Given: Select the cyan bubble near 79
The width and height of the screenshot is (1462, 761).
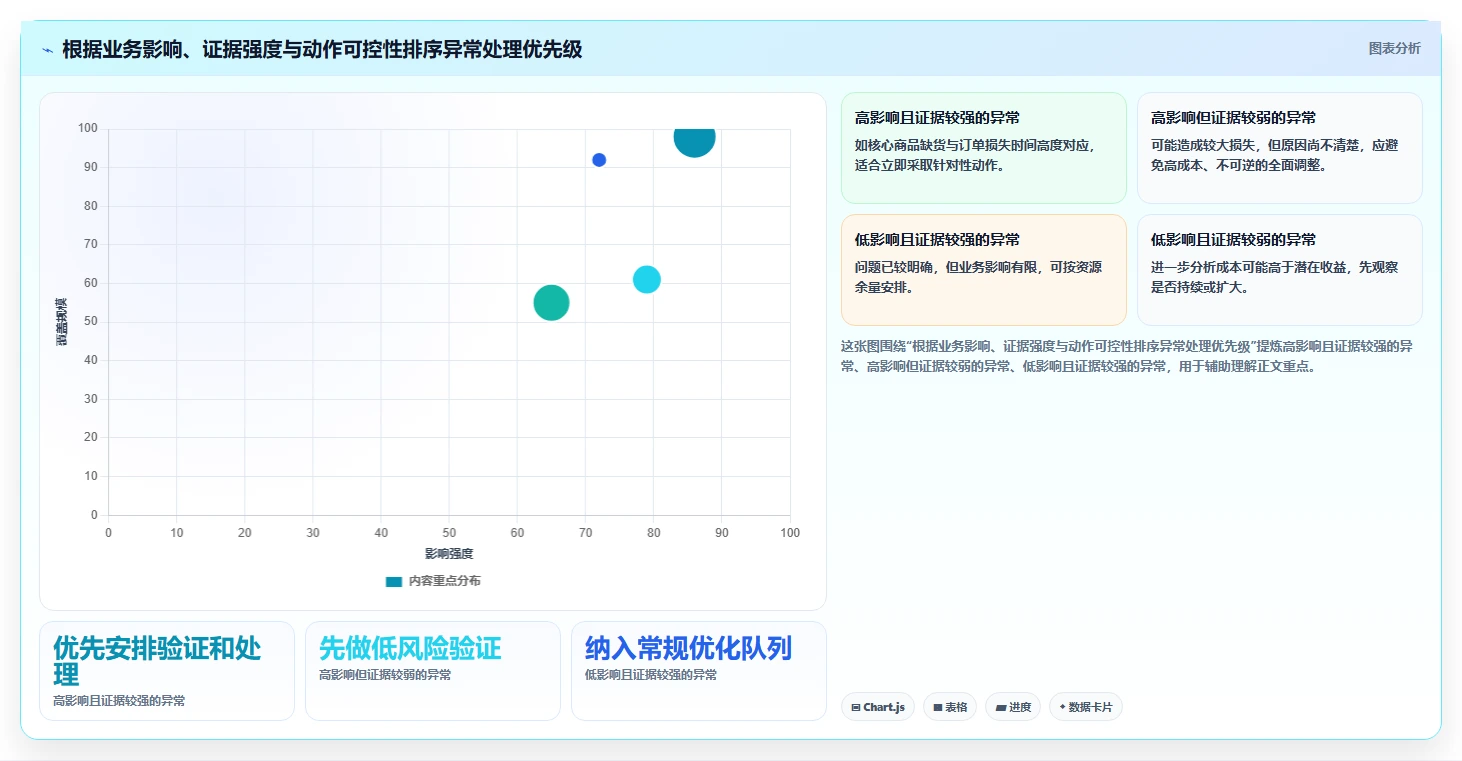Looking at the screenshot, I should click(x=647, y=279).
